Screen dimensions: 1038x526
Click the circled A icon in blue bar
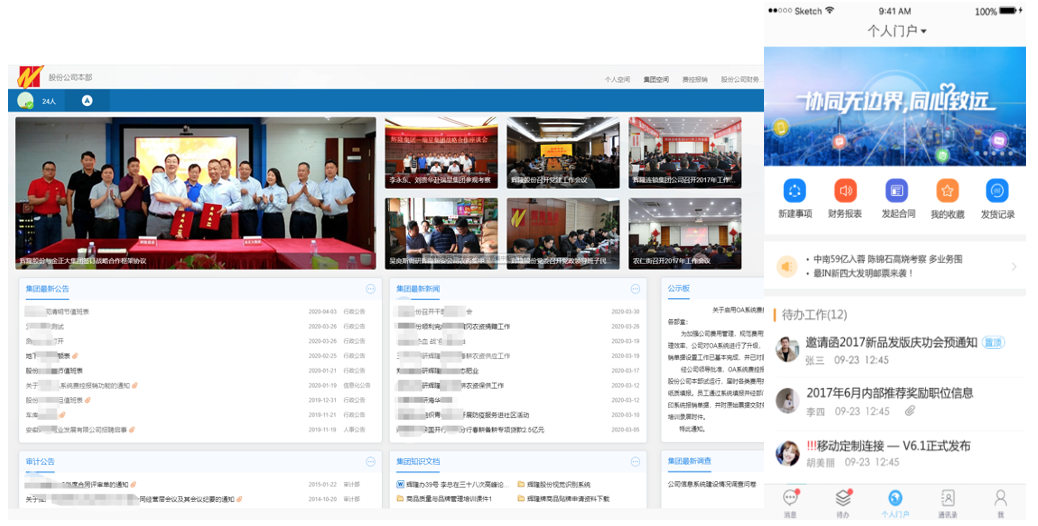[87, 101]
